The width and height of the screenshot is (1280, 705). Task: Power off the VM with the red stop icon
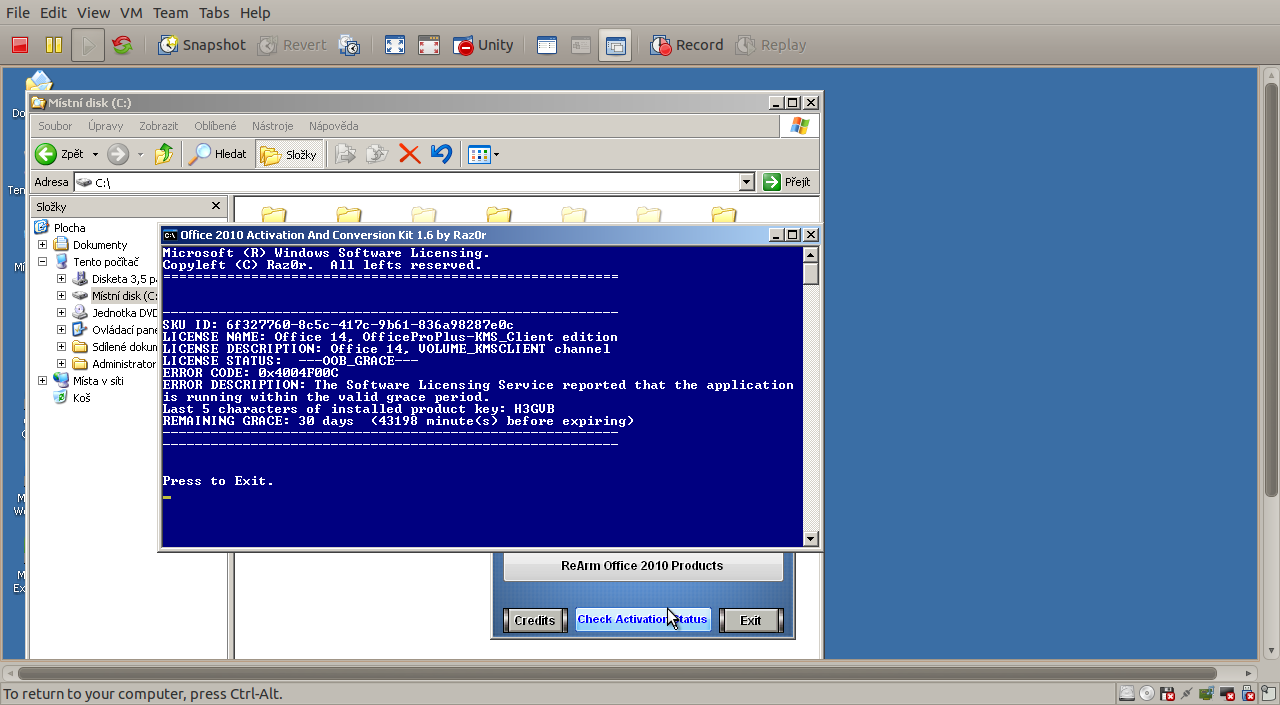pyautogui.click(x=19, y=45)
